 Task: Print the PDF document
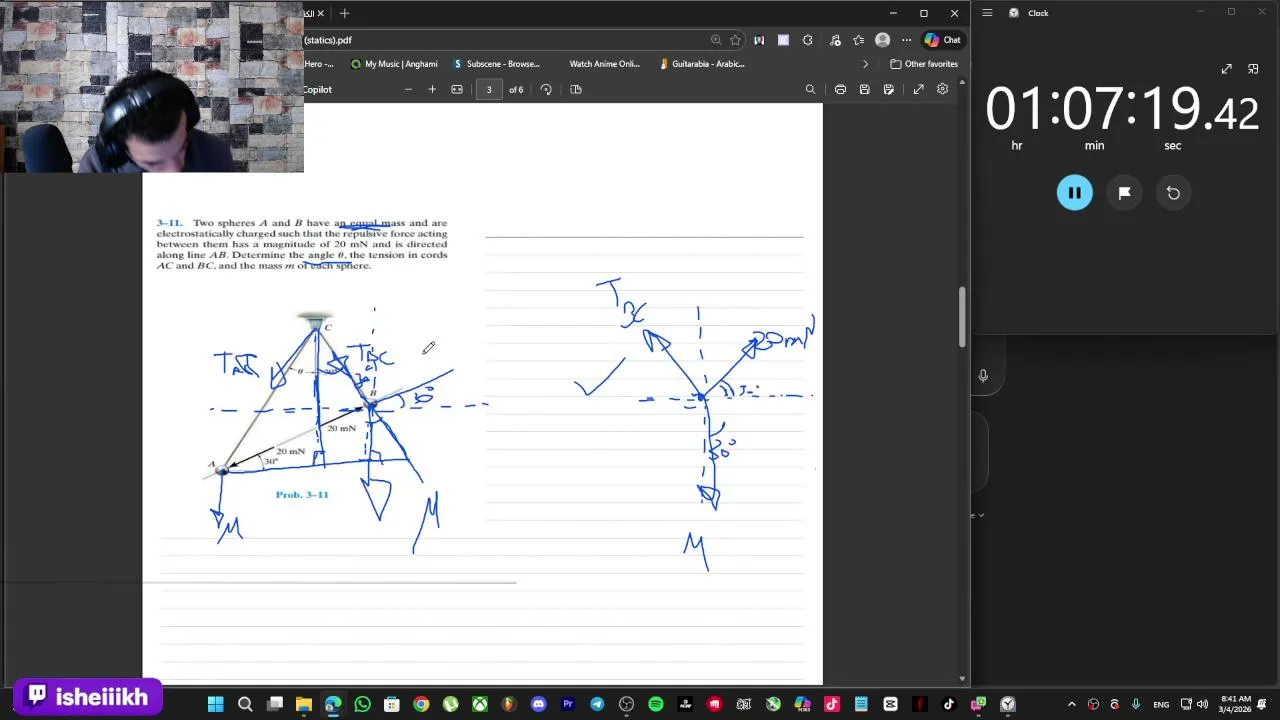click(840, 89)
